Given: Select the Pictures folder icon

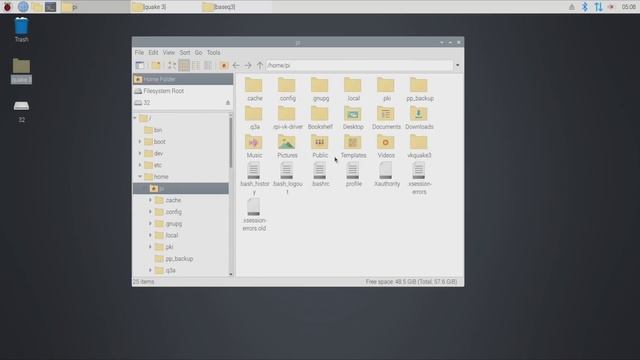Looking at the screenshot, I should [287, 147].
